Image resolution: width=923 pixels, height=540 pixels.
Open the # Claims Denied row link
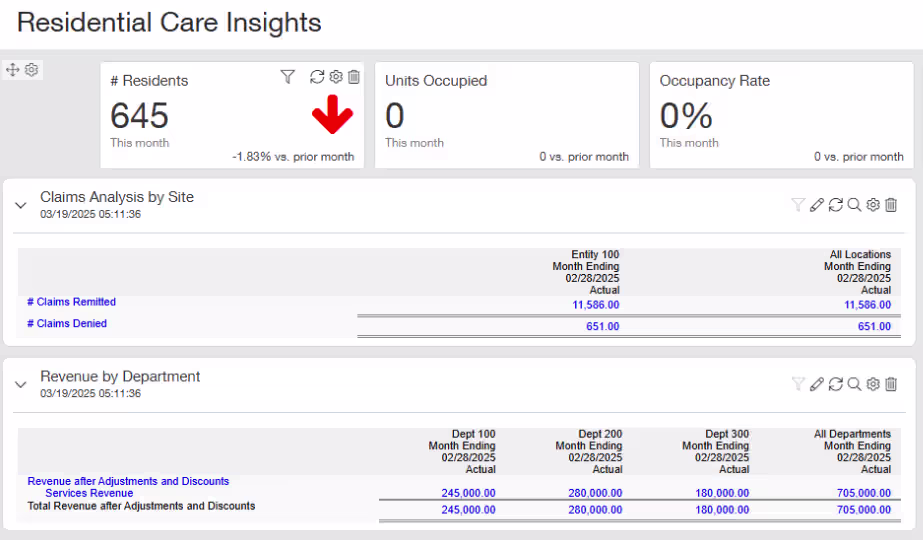pyautogui.click(x=67, y=324)
